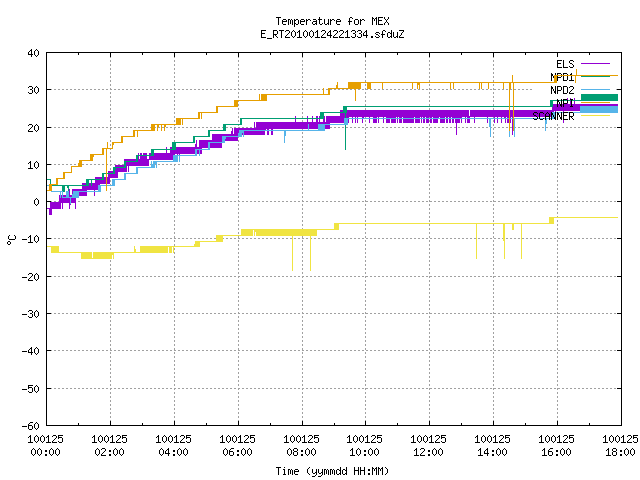Click the SCANNER legend label
The height and width of the screenshot is (480, 640).
point(553,116)
